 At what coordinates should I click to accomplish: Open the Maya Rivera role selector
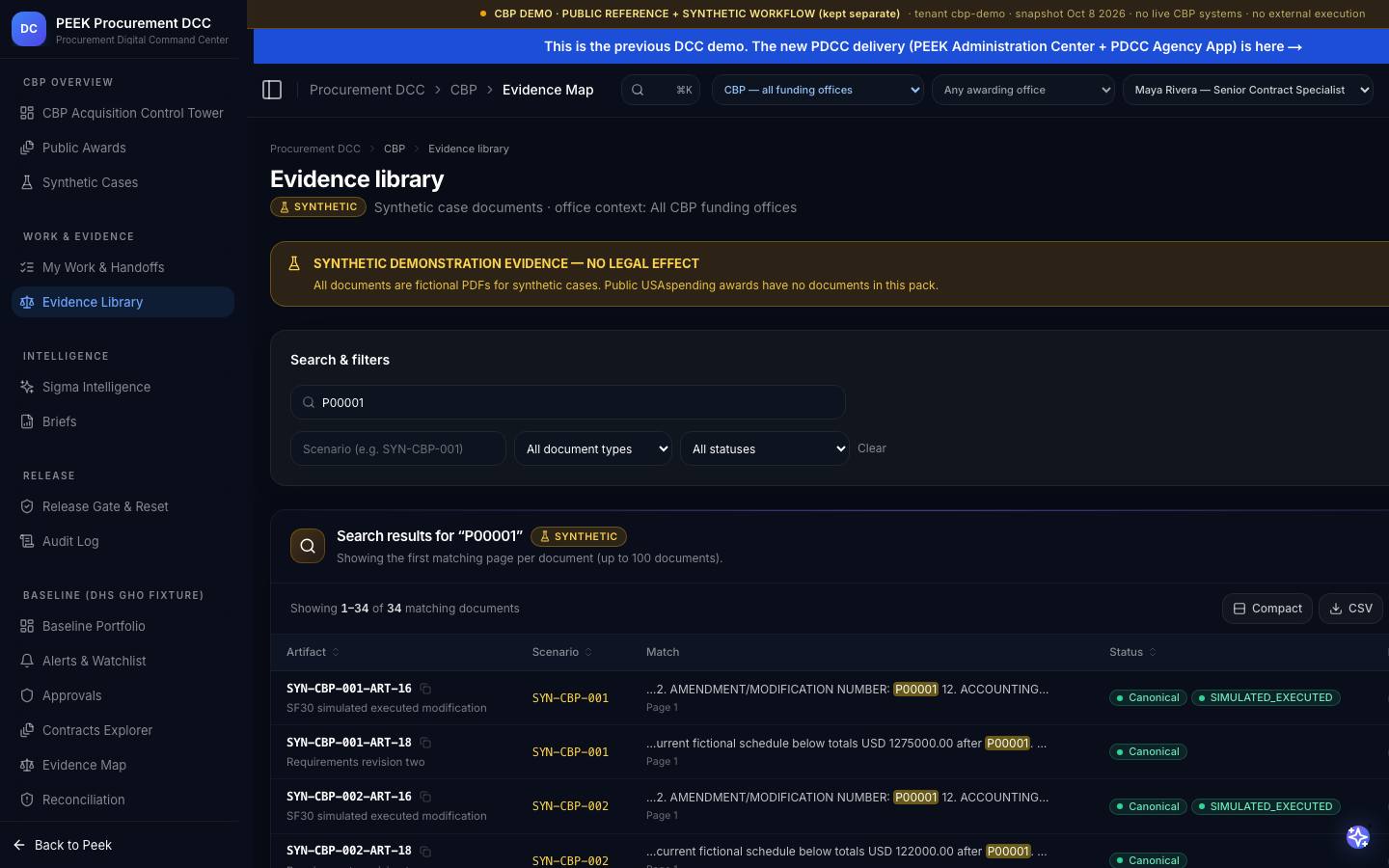click(x=1248, y=90)
